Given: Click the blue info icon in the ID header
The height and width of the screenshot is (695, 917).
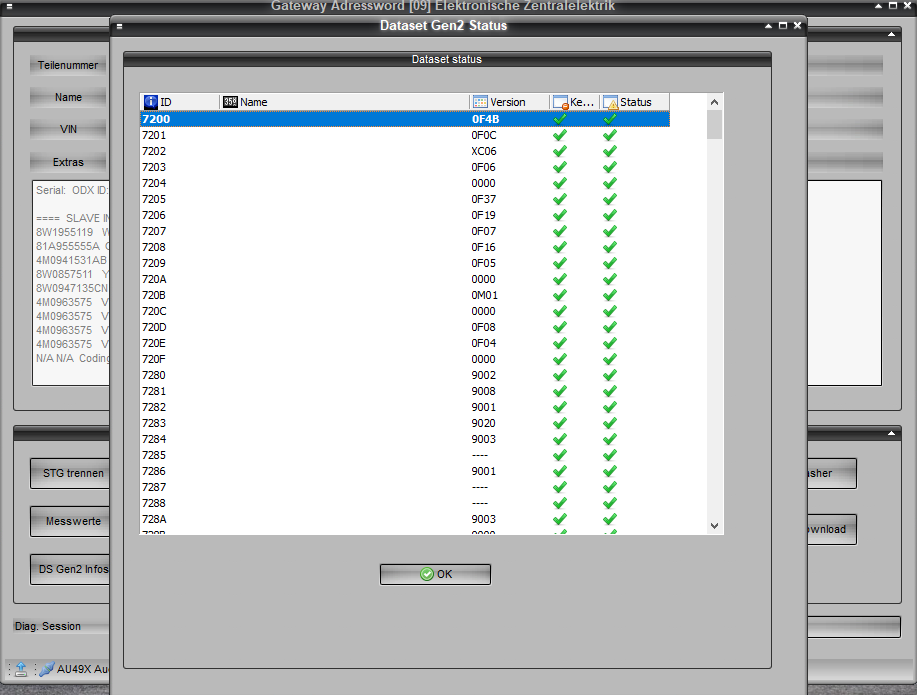Looking at the screenshot, I should click(x=150, y=102).
